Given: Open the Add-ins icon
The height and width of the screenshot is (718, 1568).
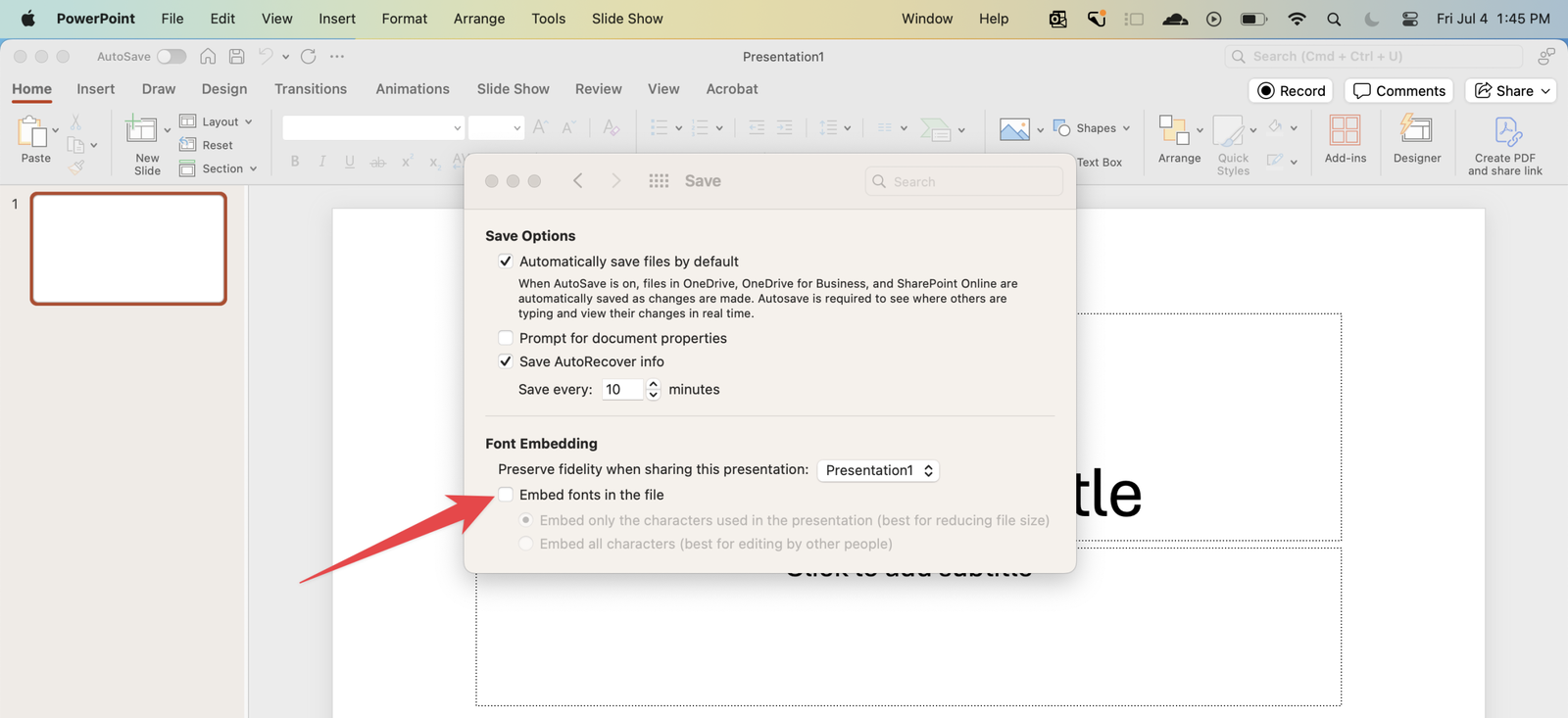Looking at the screenshot, I should click(1345, 130).
